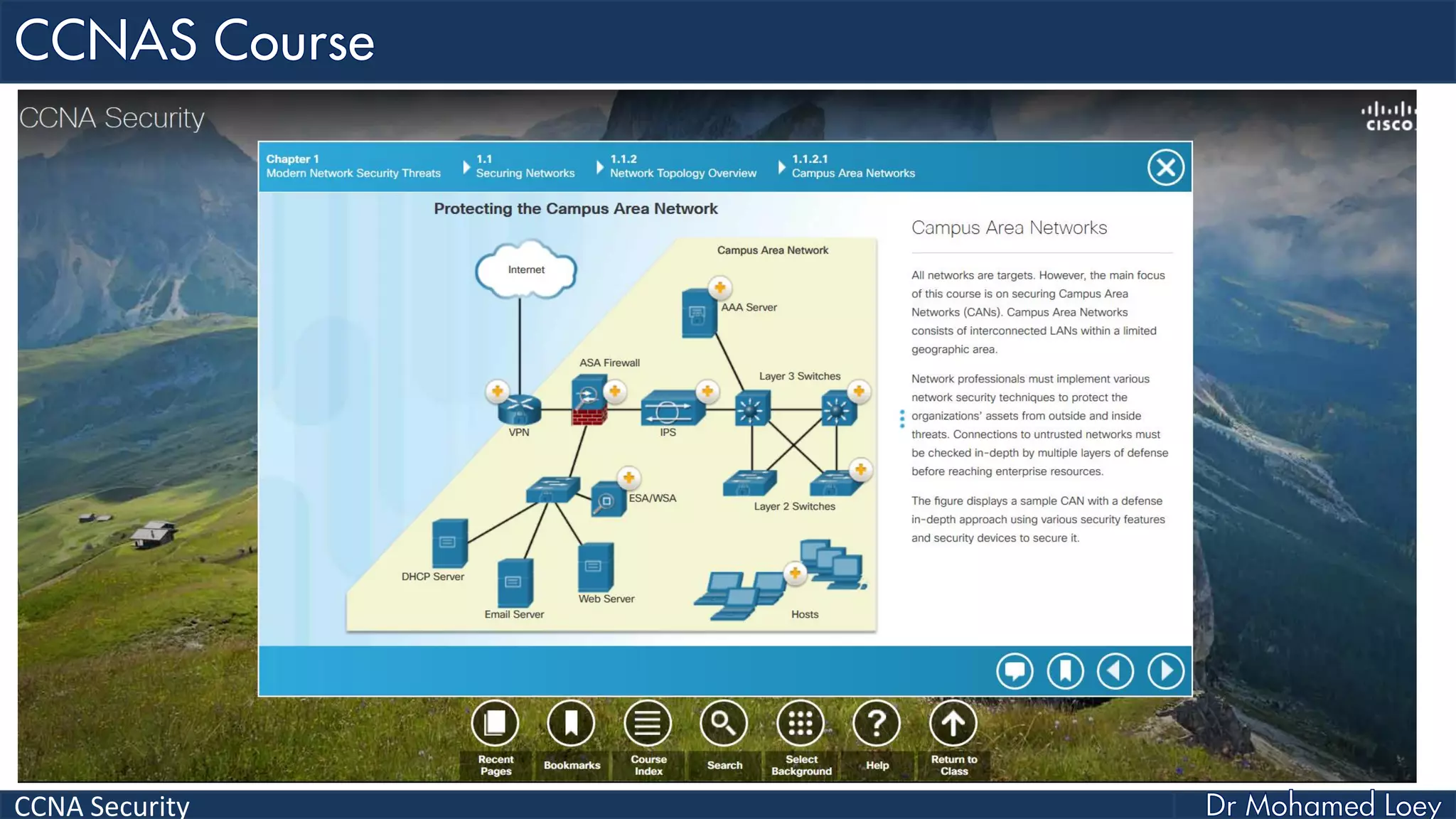This screenshot has height=819, width=1456.
Task: Go to the next page arrow
Action: 1166,670
